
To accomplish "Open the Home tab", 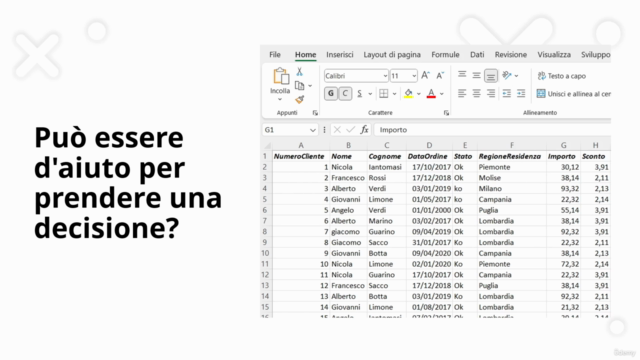I will [305, 55].
